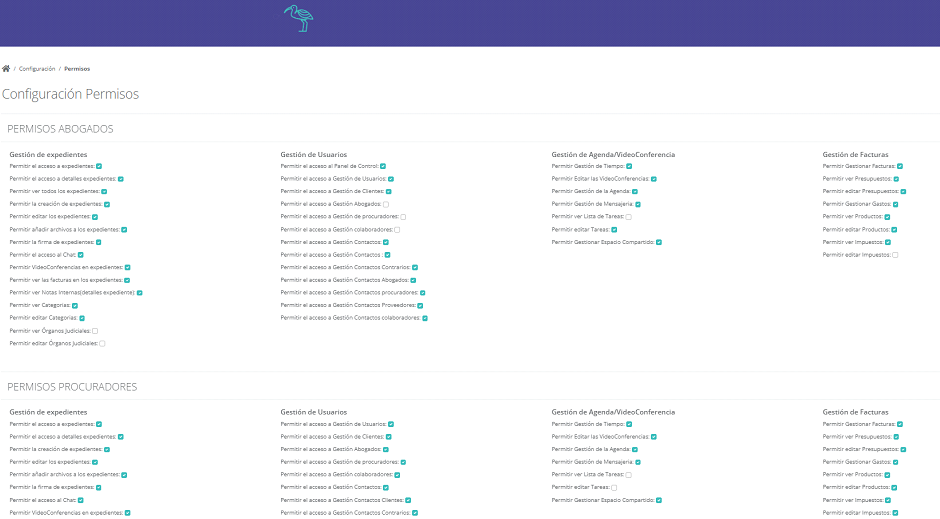This screenshot has width=940, height=519.
Task: Enable Procuradores 'Permitir editar Tareas' checkbox
Action: point(614,488)
